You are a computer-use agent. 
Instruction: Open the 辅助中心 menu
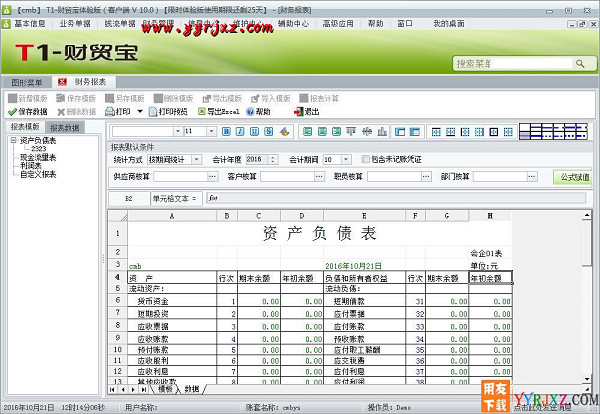(x=293, y=24)
